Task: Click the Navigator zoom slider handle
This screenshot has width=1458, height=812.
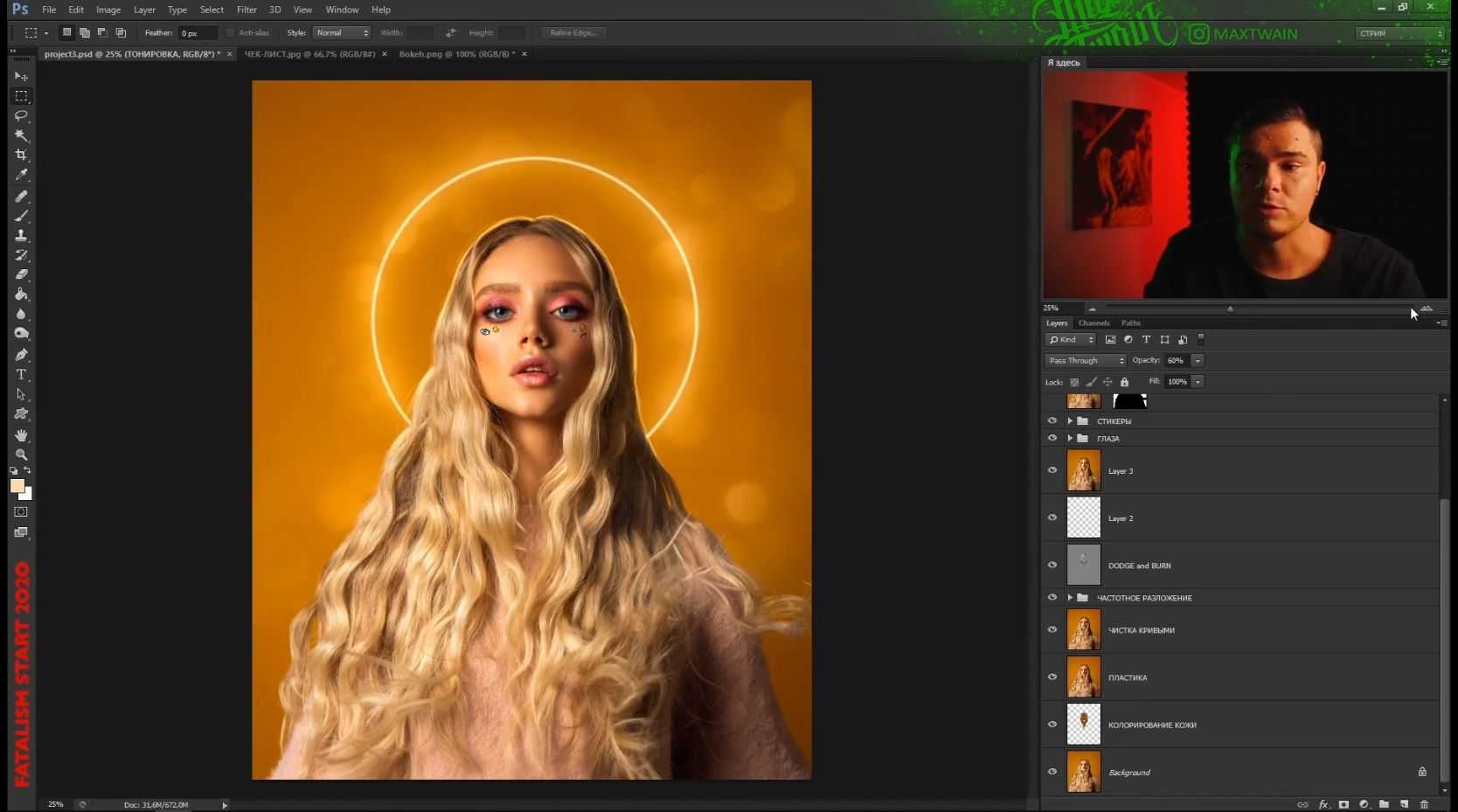Action: tap(1230, 309)
